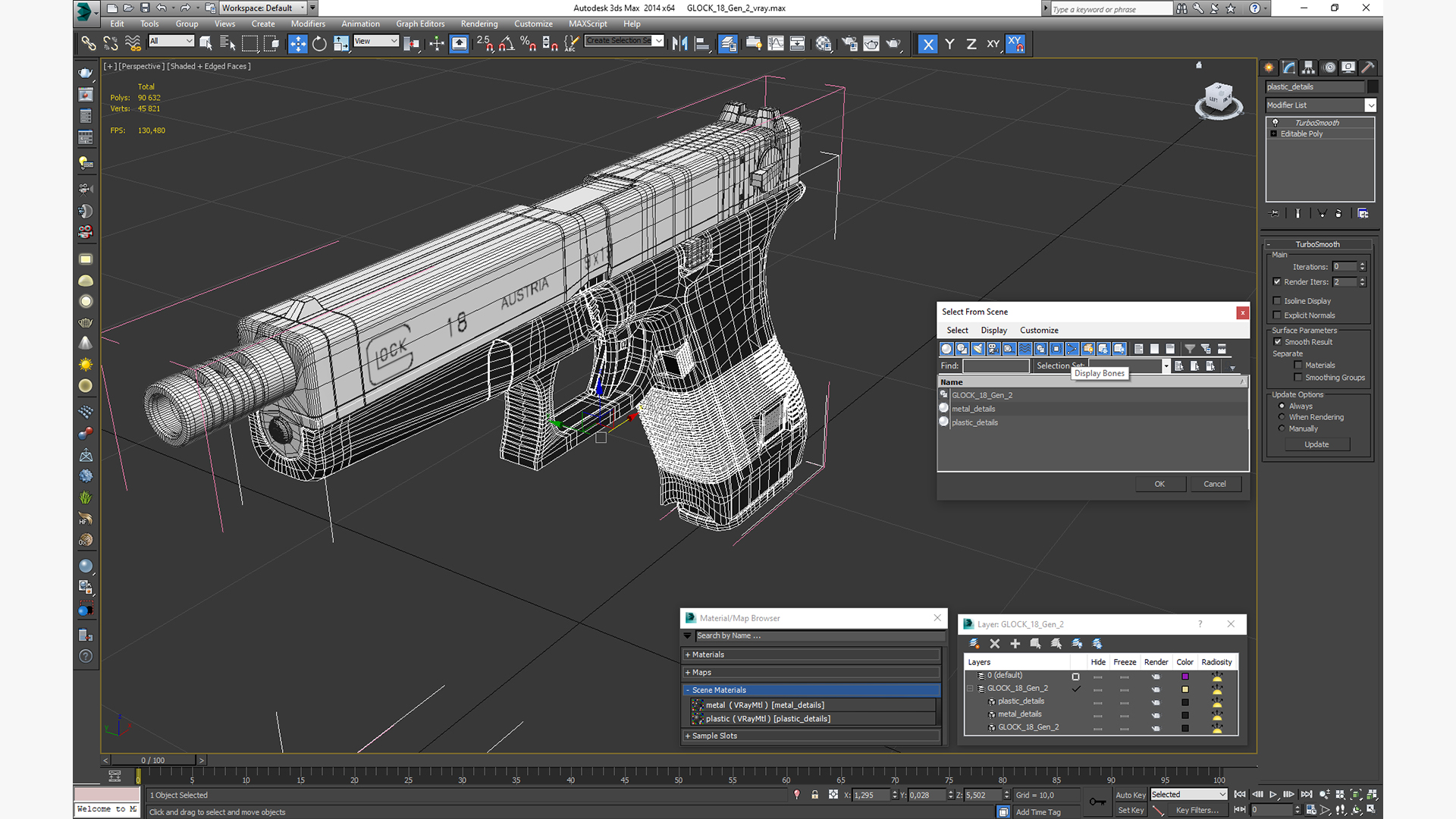Image resolution: width=1456 pixels, height=819 pixels.
Task: Click the Find input field in Select From Scene
Action: [996, 366]
